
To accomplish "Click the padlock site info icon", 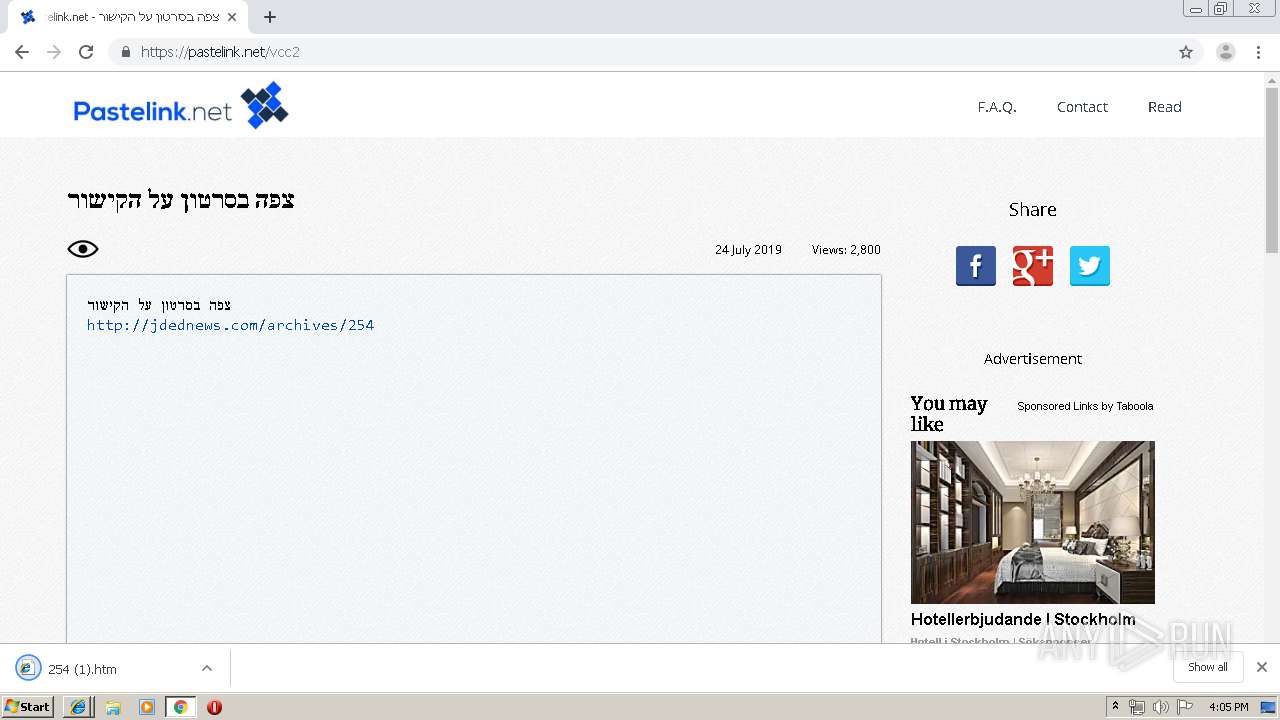I will click(x=125, y=52).
